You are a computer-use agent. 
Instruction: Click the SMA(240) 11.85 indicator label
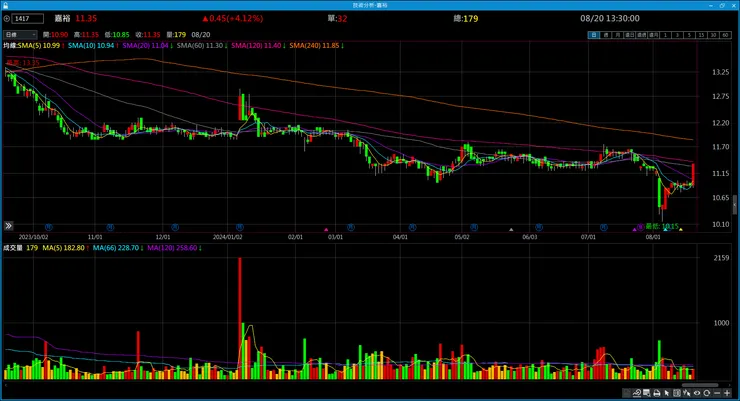(x=314, y=46)
